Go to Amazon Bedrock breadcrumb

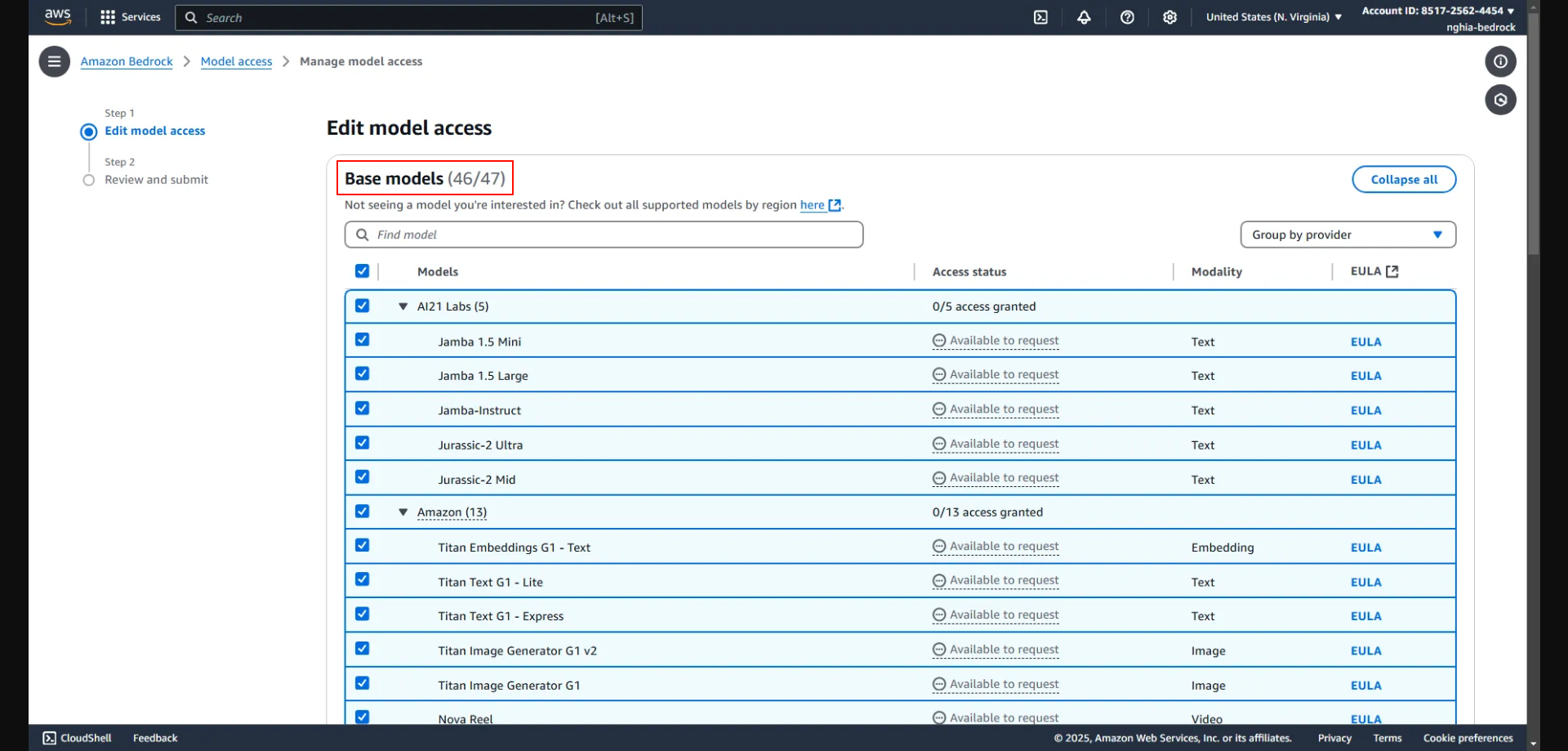tap(127, 61)
